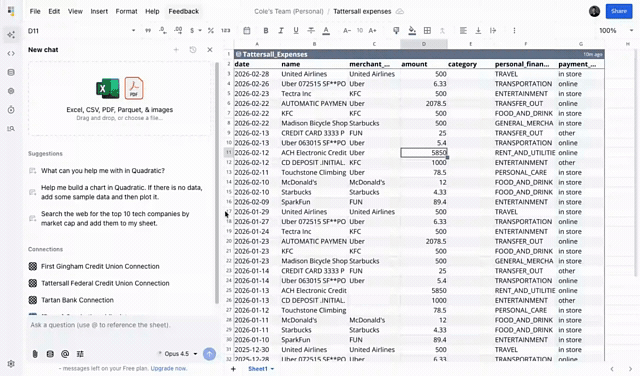Open horizontal alignment options

click(x=463, y=31)
